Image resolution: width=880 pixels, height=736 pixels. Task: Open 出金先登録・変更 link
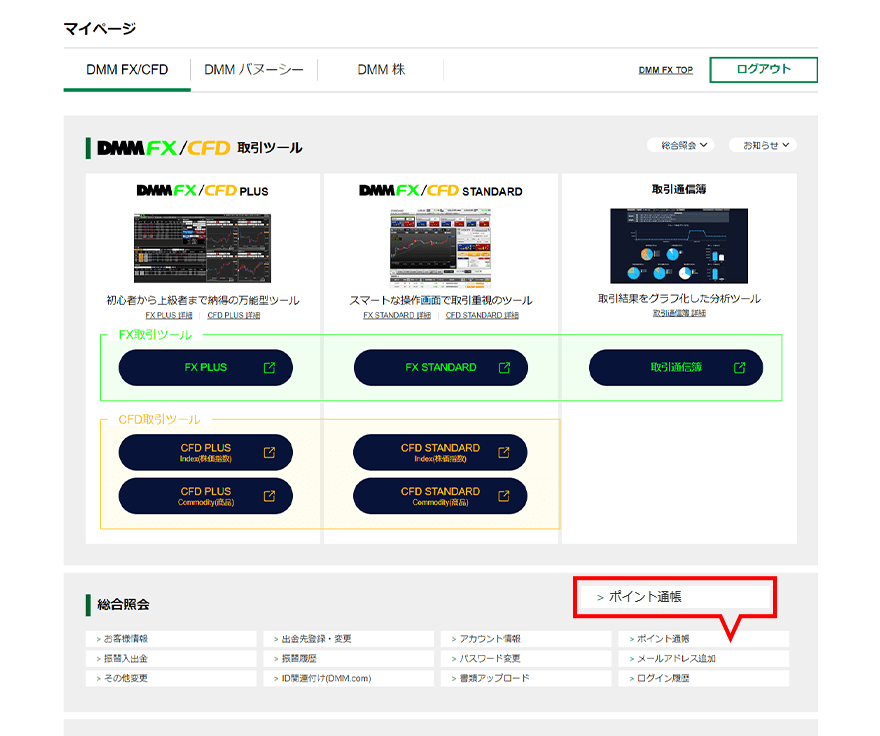pos(349,639)
